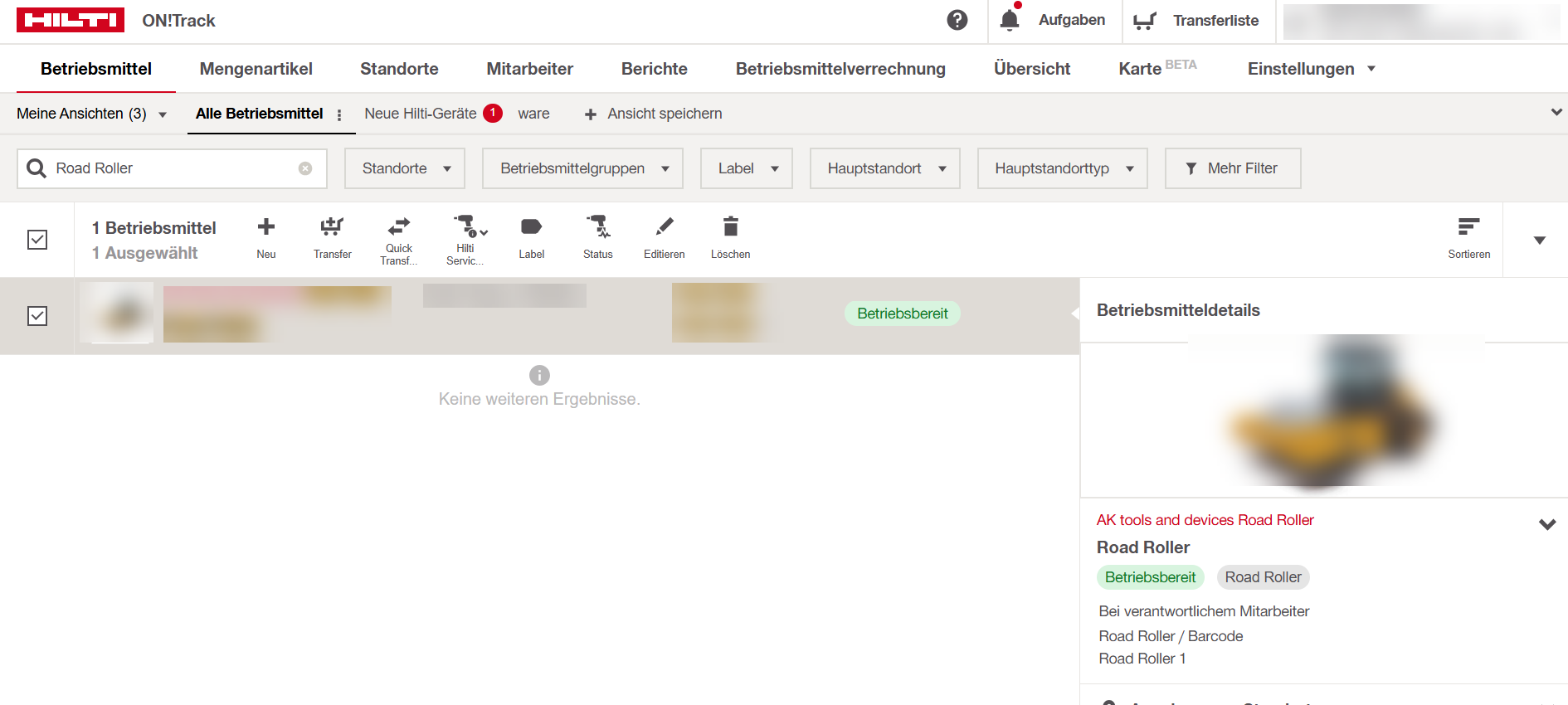Collapse the Road Roller details section chevron
This screenshot has height=705, width=1568.
[1547, 524]
